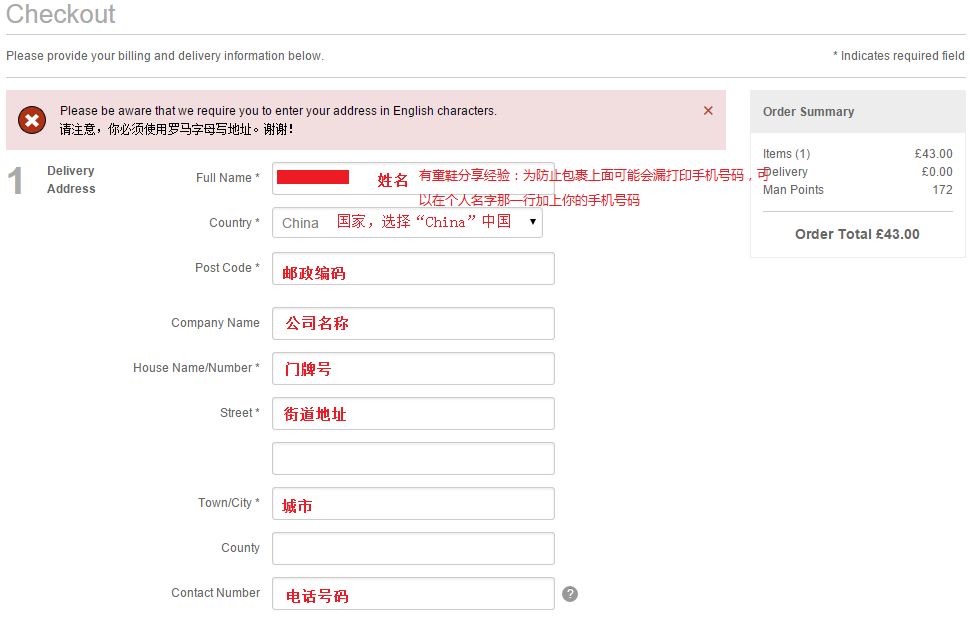Click into the County text field
Screen dimensions: 970x630
click(413, 548)
